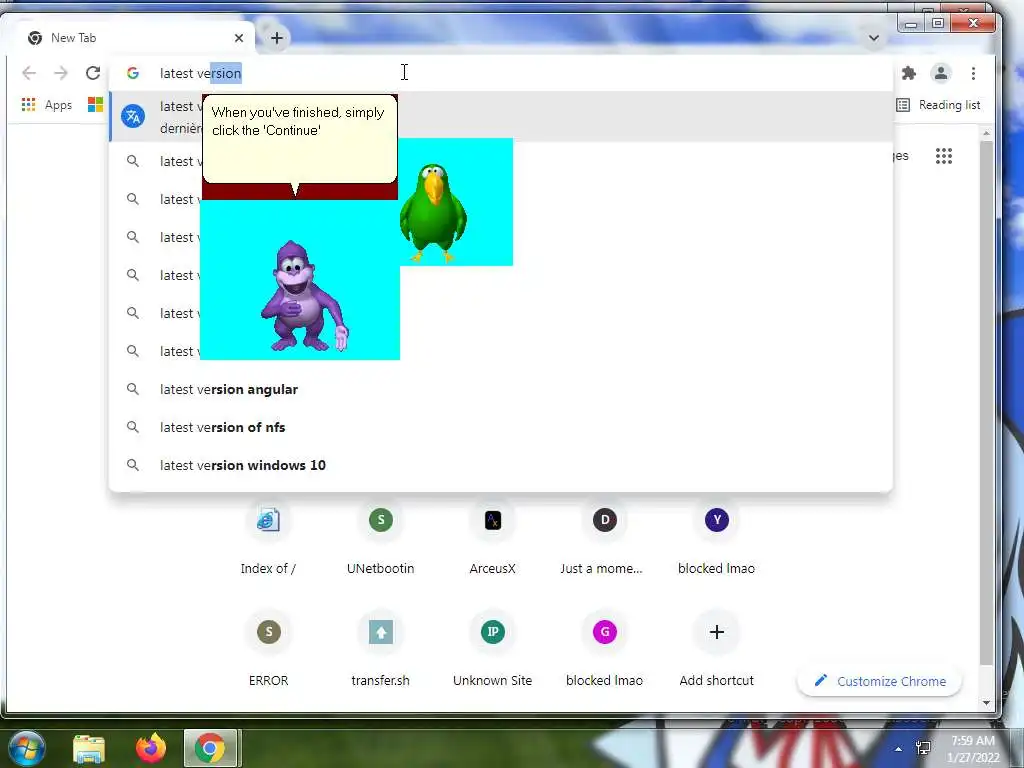
Task: Open the UNetbootin shortcut
Action: pos(381,538)
